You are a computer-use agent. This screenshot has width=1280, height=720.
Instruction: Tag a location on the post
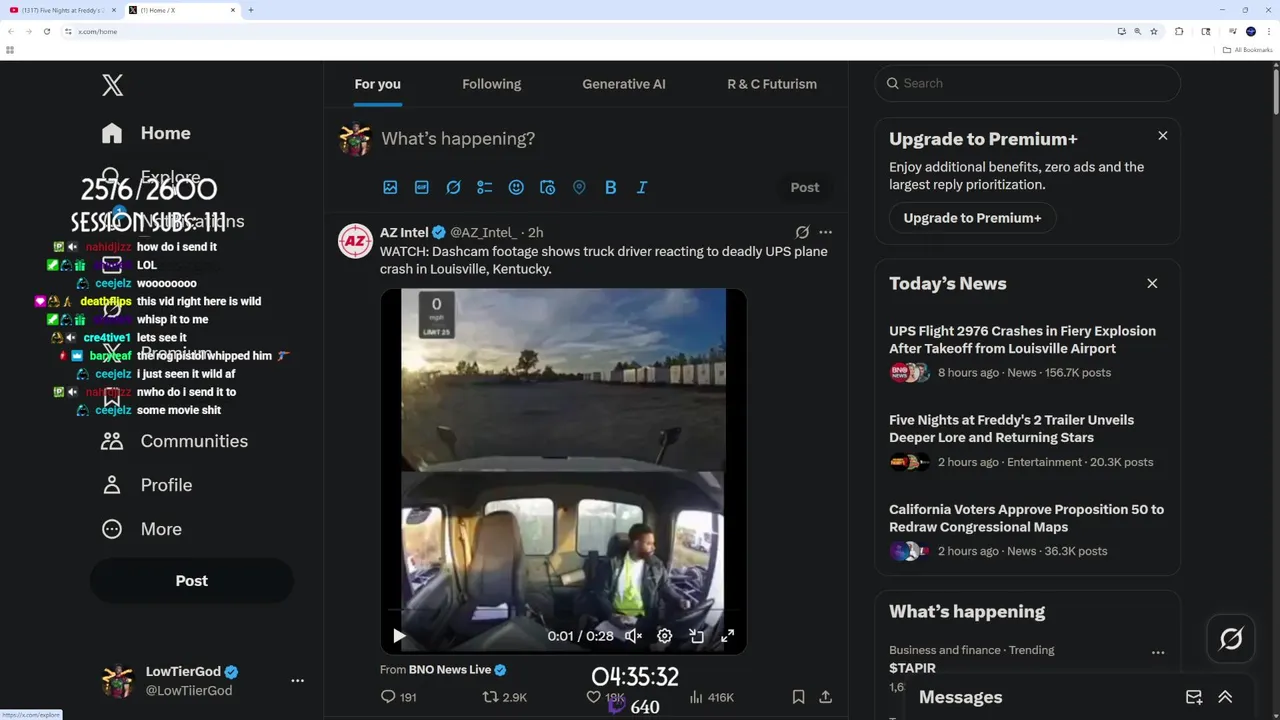(x=579, y=187)
